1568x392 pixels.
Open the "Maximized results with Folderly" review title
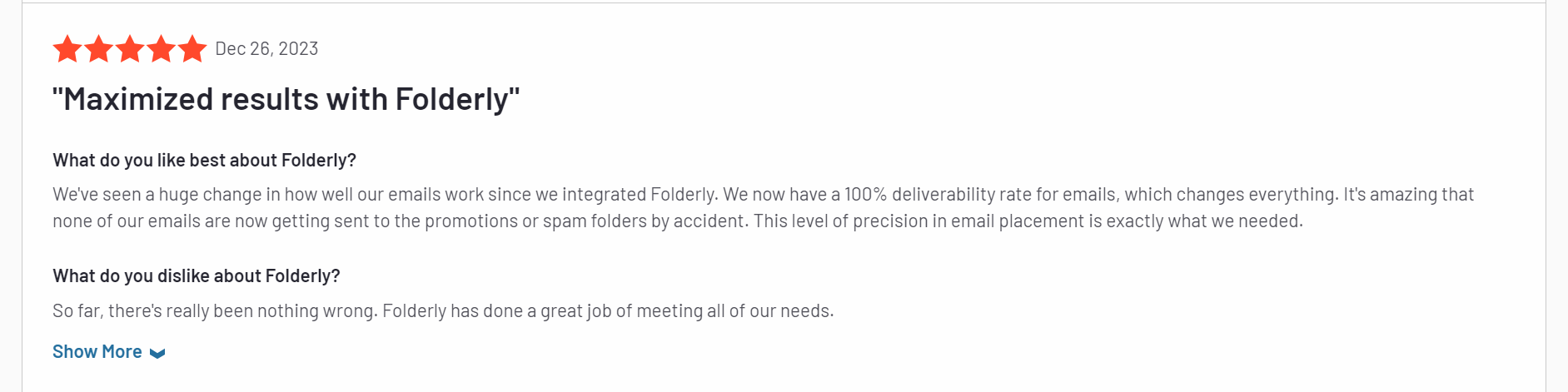point(286,100)
